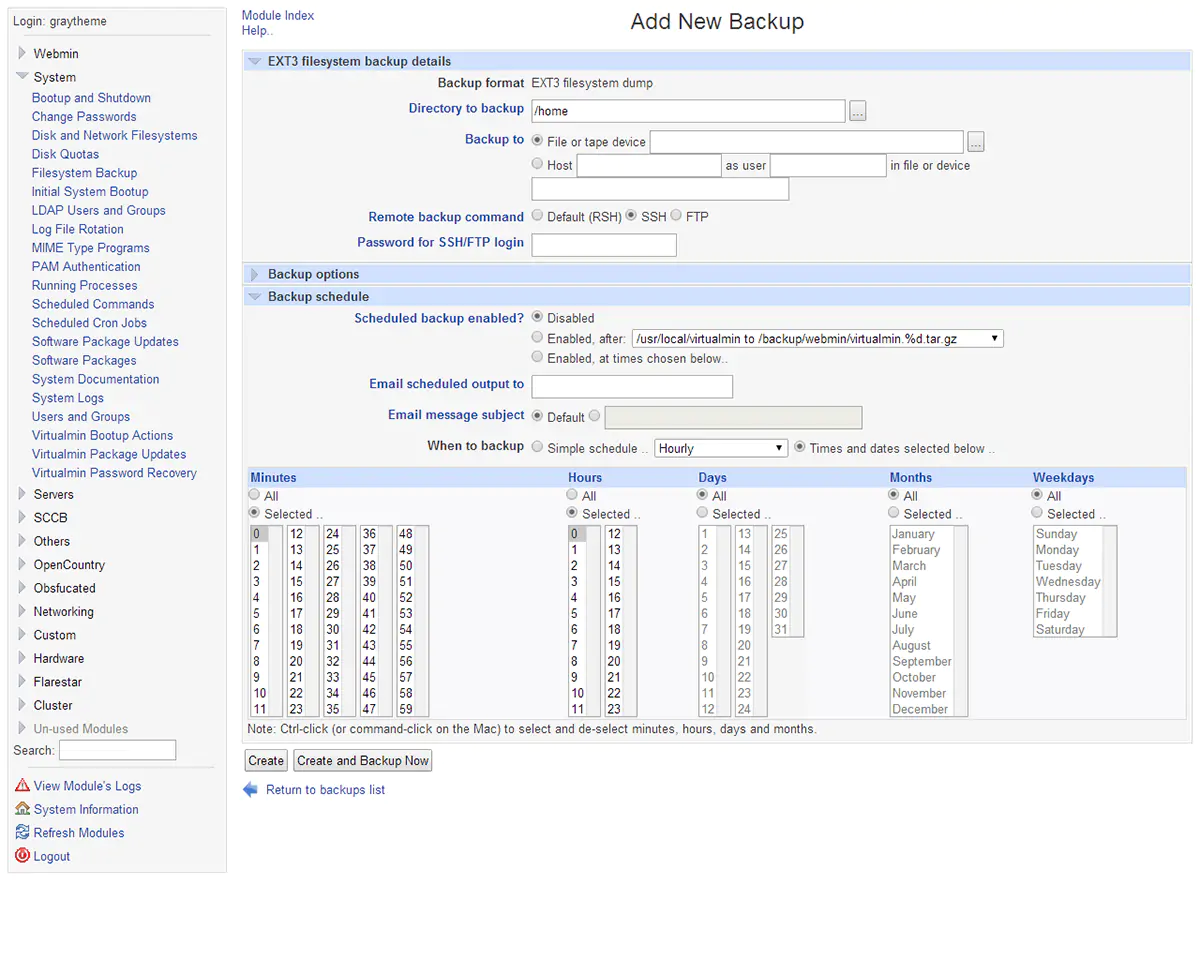
Task: Open file chooser beside File or tape device
Action: 976,142
